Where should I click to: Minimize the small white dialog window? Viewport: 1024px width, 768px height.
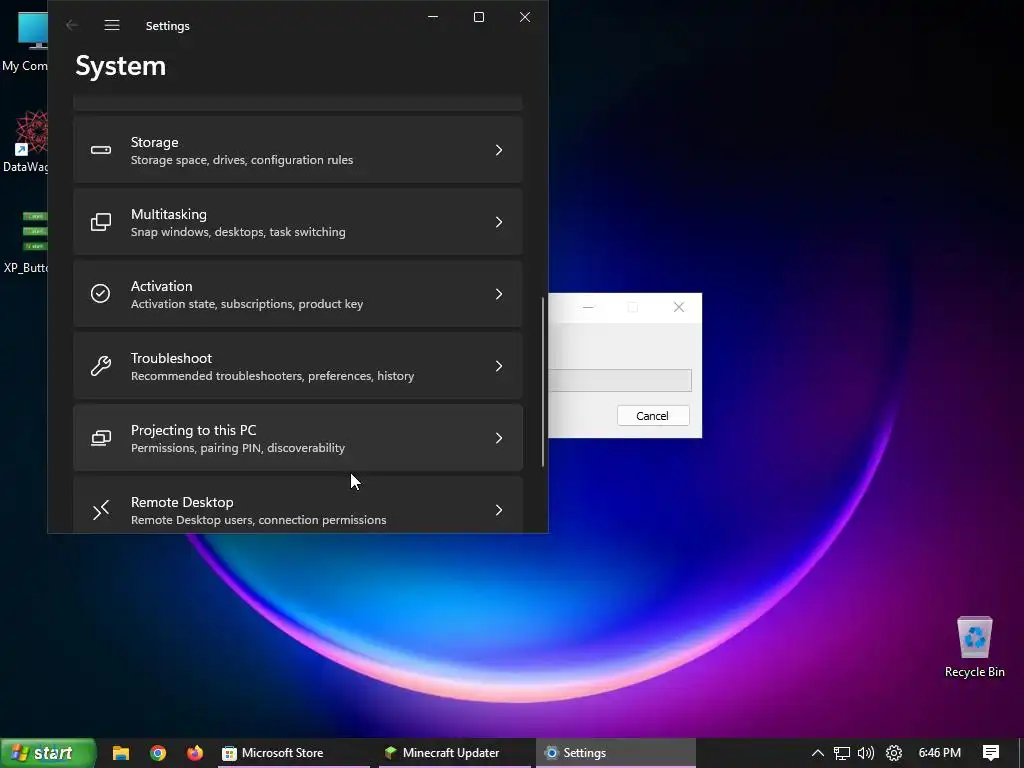coord(588,307)
